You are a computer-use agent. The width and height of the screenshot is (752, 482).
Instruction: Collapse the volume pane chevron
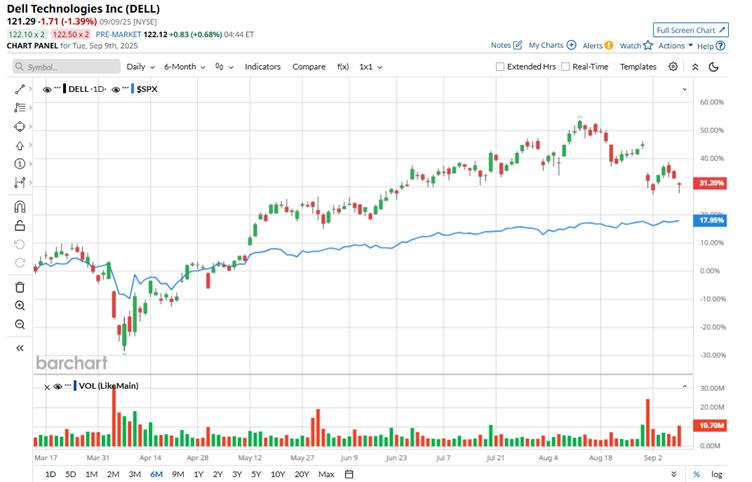(684, 386)
